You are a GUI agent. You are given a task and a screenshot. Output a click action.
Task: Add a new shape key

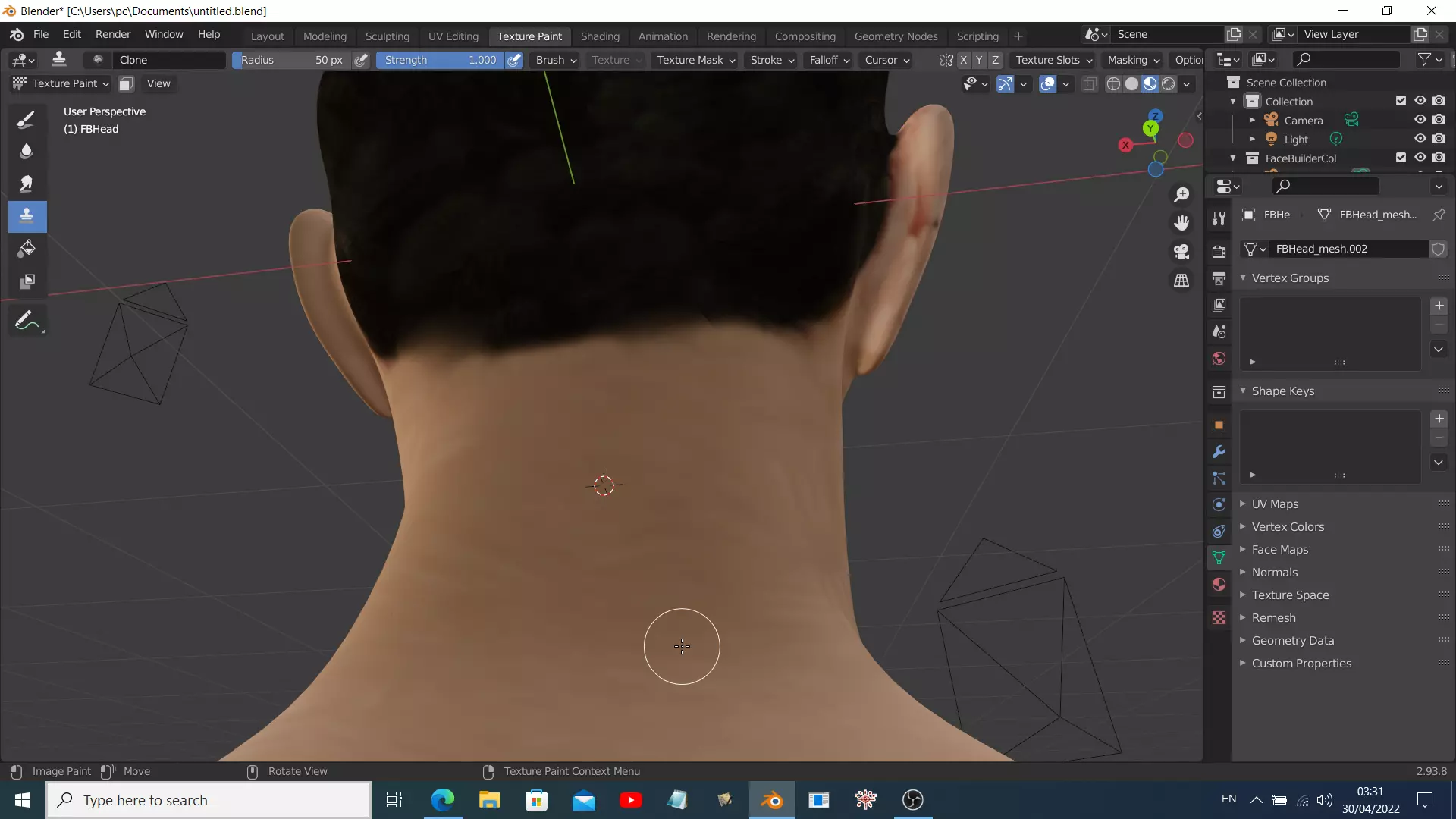(1439, 419)
